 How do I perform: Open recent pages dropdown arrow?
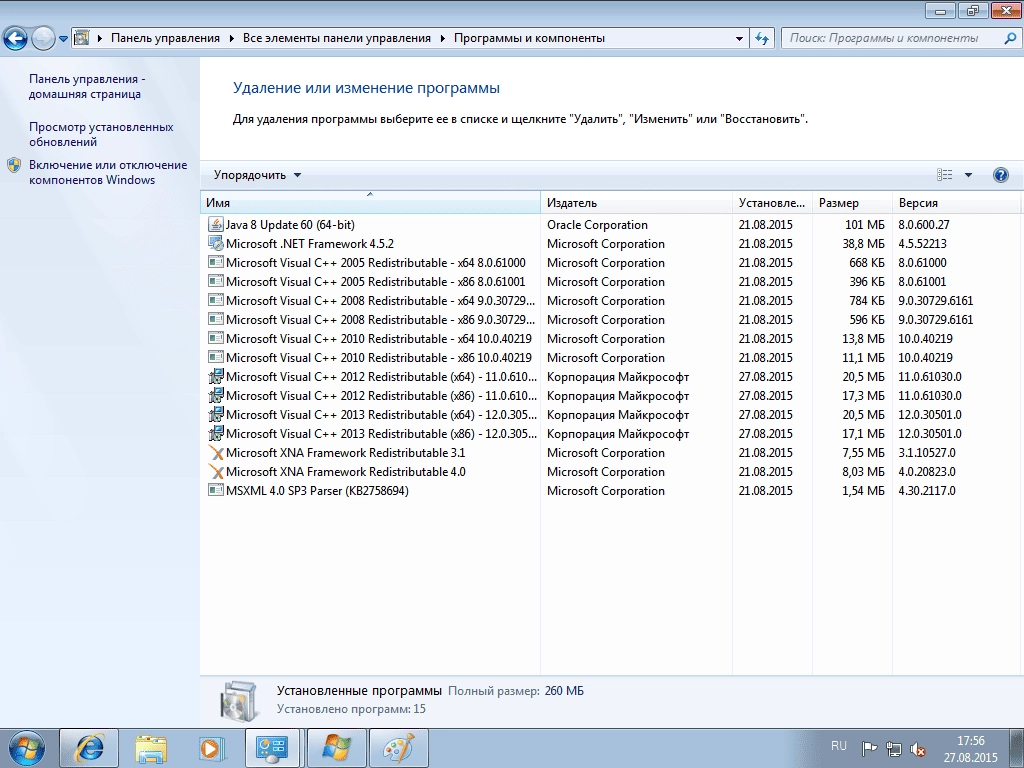pyautogui.click(x=63, y=39)
